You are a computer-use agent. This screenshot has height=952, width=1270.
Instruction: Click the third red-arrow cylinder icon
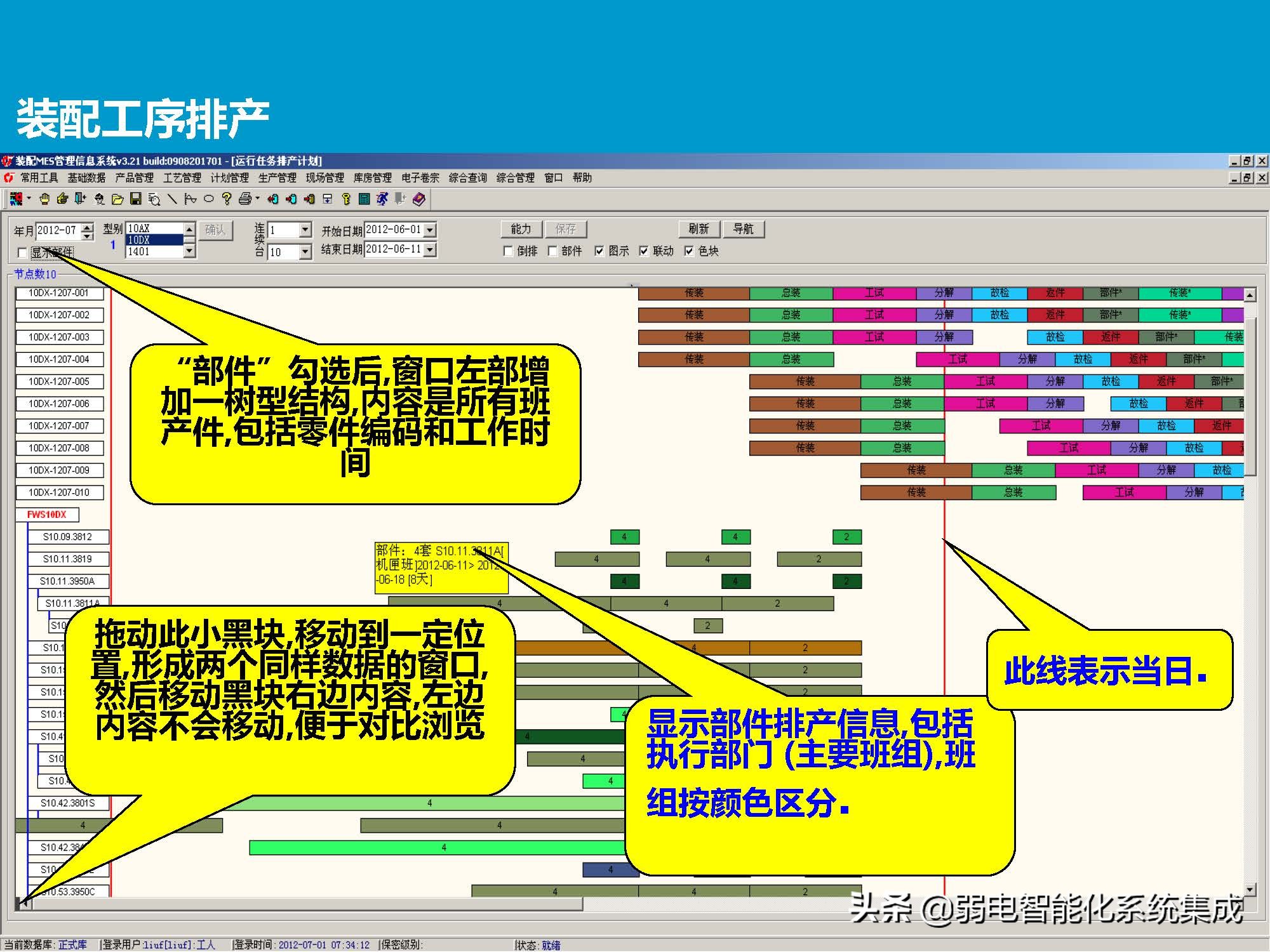click(309, 199)
